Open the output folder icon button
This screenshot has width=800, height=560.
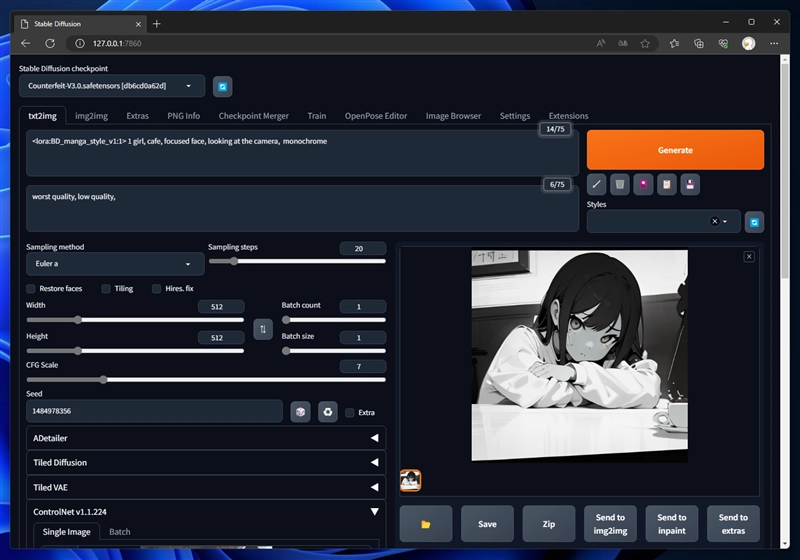(426, 524)
